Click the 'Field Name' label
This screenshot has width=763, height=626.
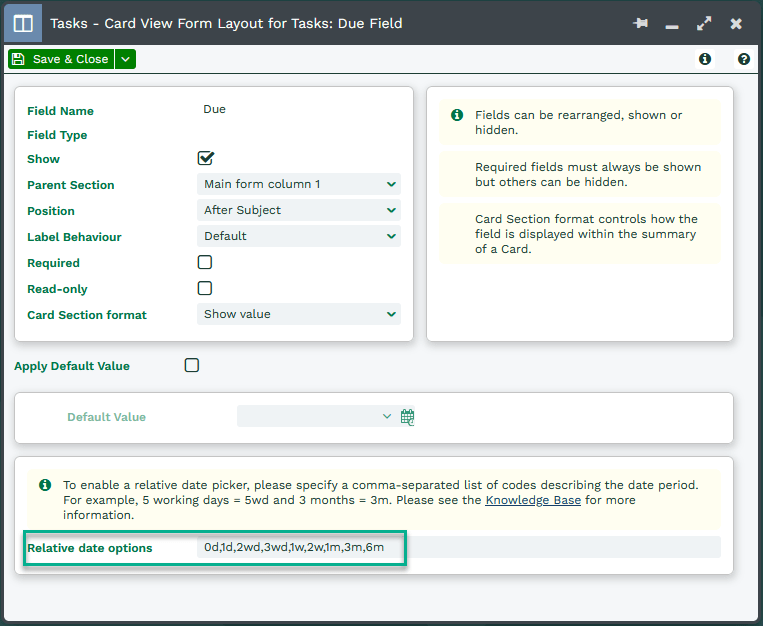pyautogui.click(x=60, y=111)
